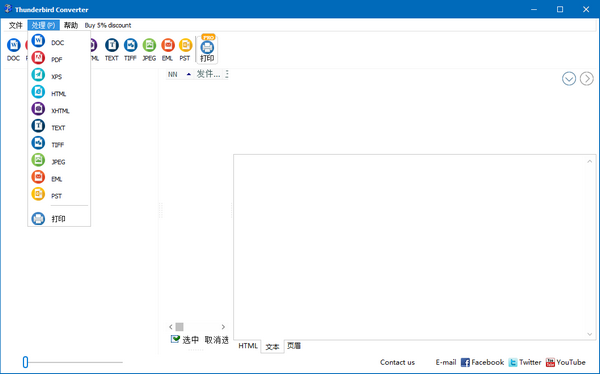
Task: Click the 发件... column header
Action: pyautogui.click(x=209, y=74)
